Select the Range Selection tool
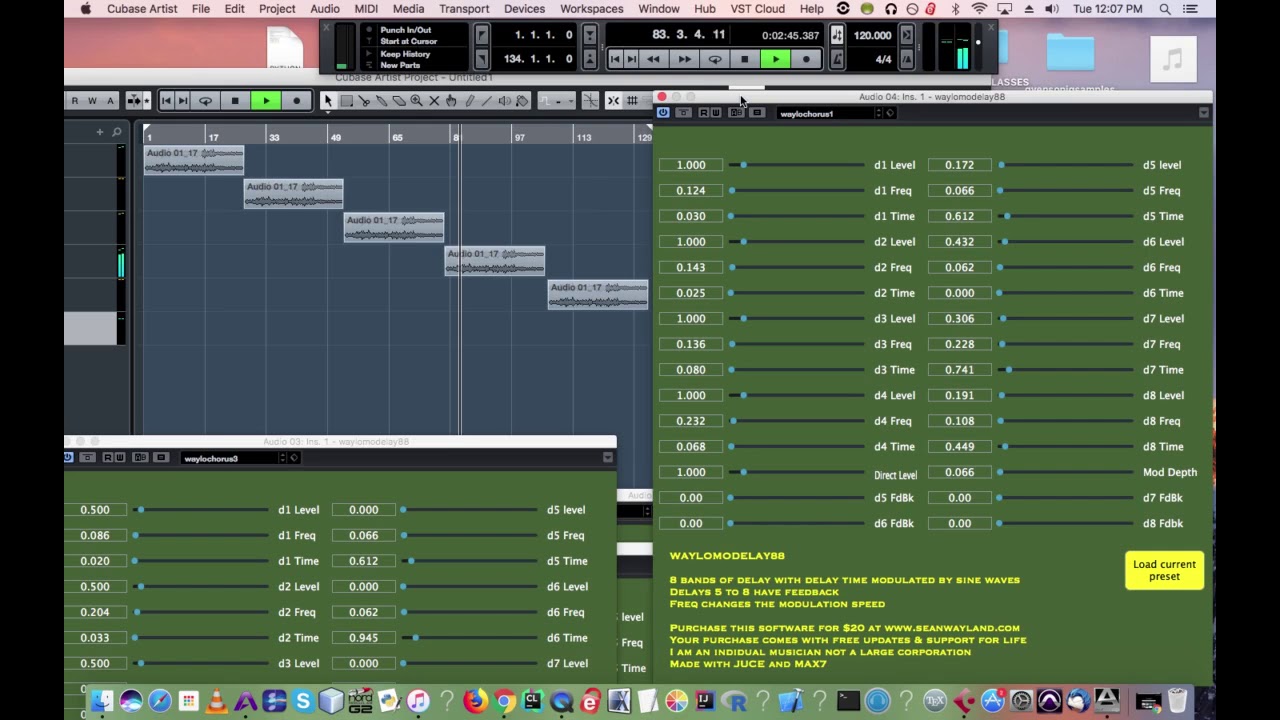Image resolution: width=1280 pixels, height=720 pixels. (x=346, y=101)
